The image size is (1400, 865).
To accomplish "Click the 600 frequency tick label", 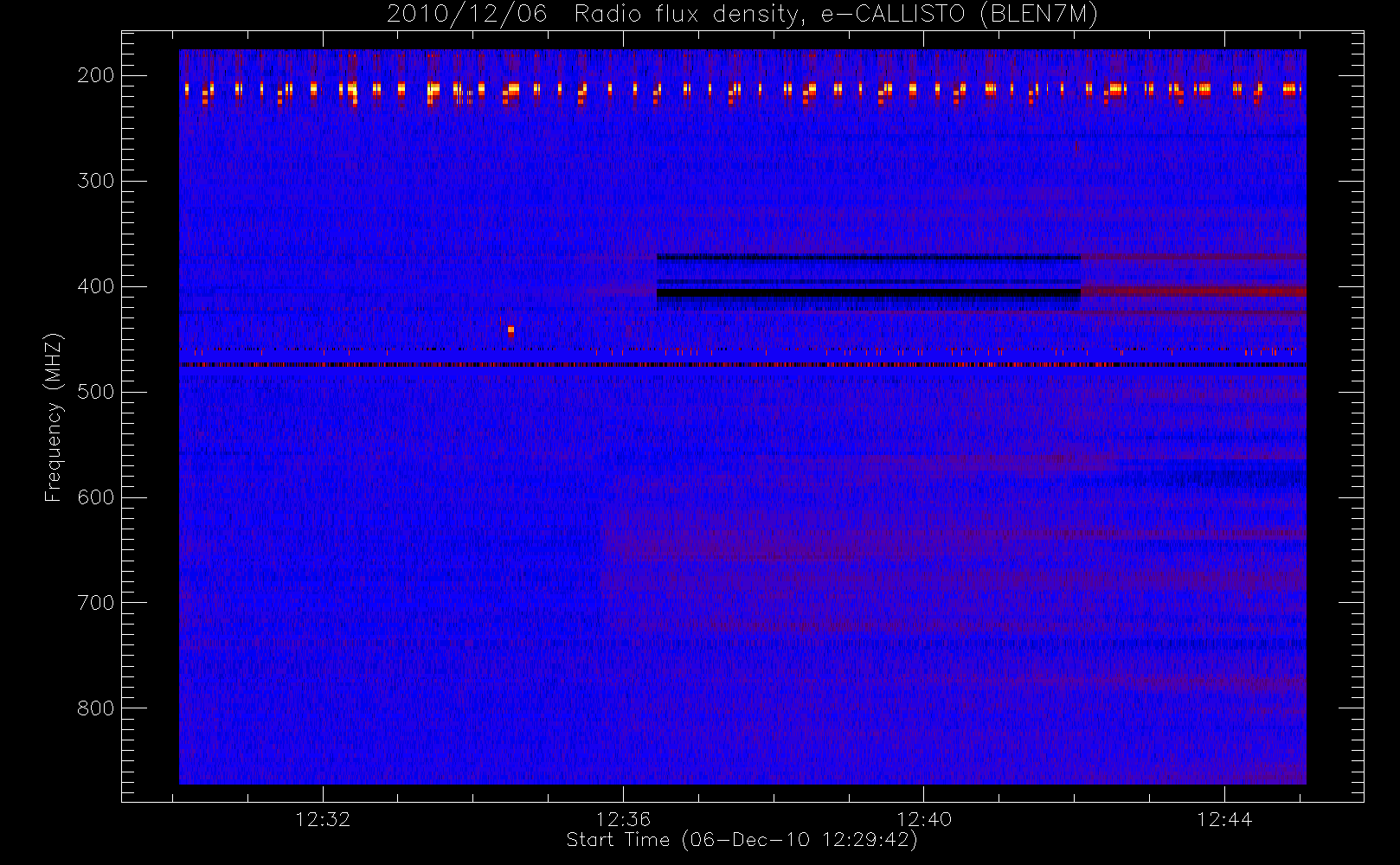I will click(x=96, y=497).
